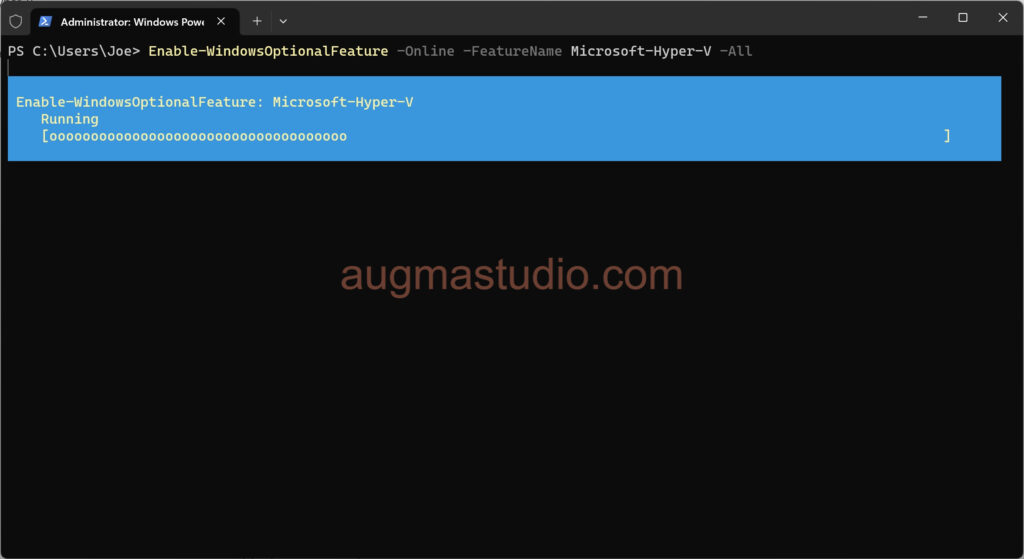Image resolution: width=1024 pixels, height=559 pixels.
Task: Click the -Online parameter in command
Action: click(425, 51)
